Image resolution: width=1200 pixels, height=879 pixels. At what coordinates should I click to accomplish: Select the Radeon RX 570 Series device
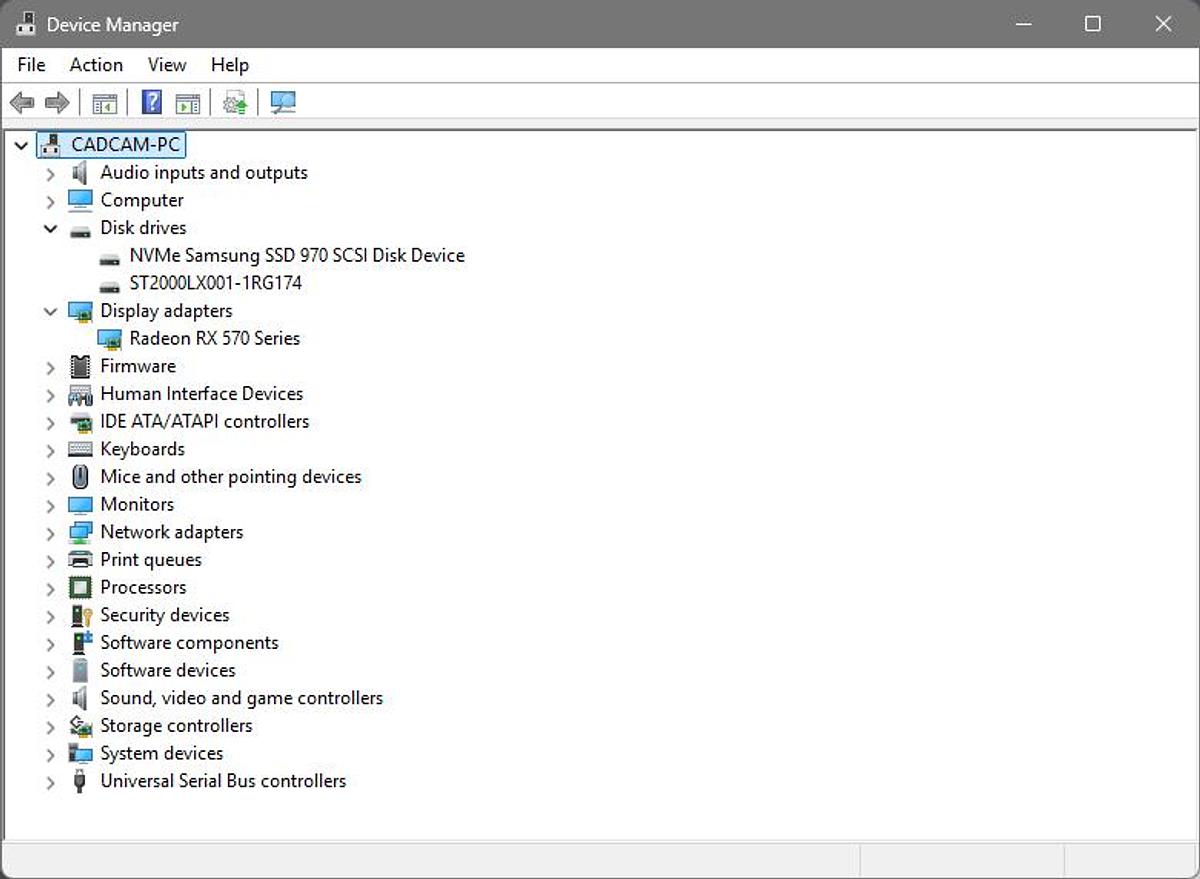click(x=214, y=338)
